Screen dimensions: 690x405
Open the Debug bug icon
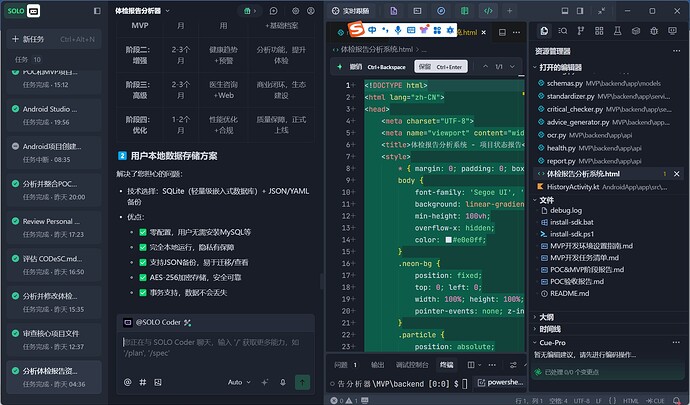click(x=654, y=31)
